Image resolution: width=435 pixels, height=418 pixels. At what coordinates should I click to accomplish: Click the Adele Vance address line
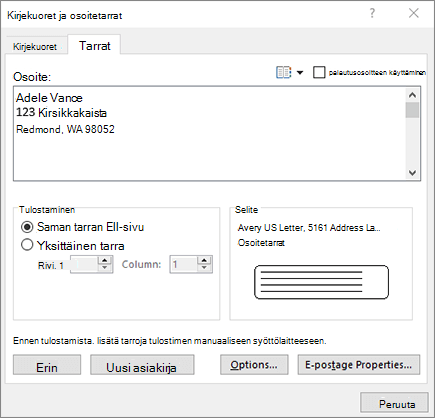(x=49, y=98)
